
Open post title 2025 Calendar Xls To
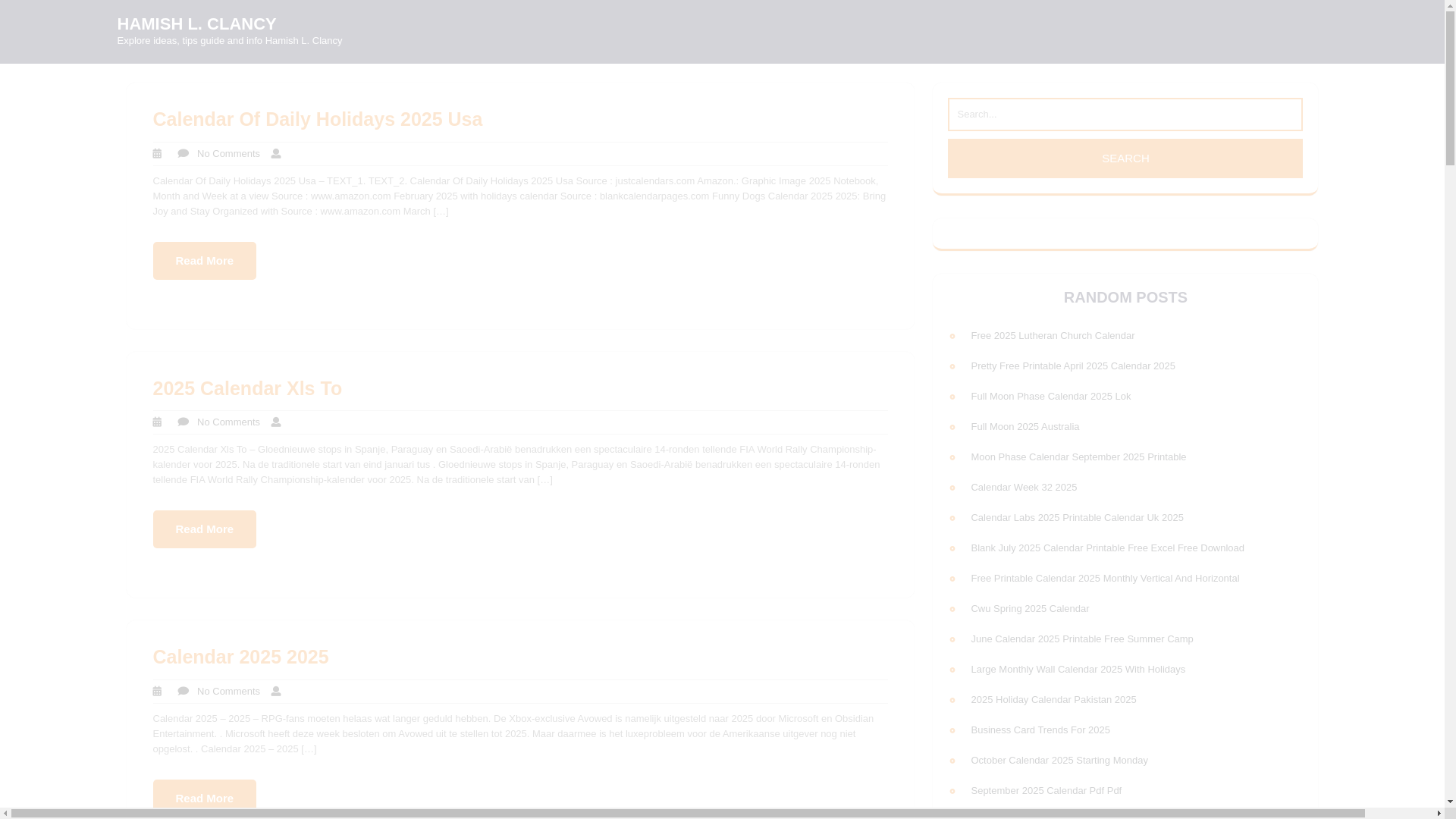(247, 388)
